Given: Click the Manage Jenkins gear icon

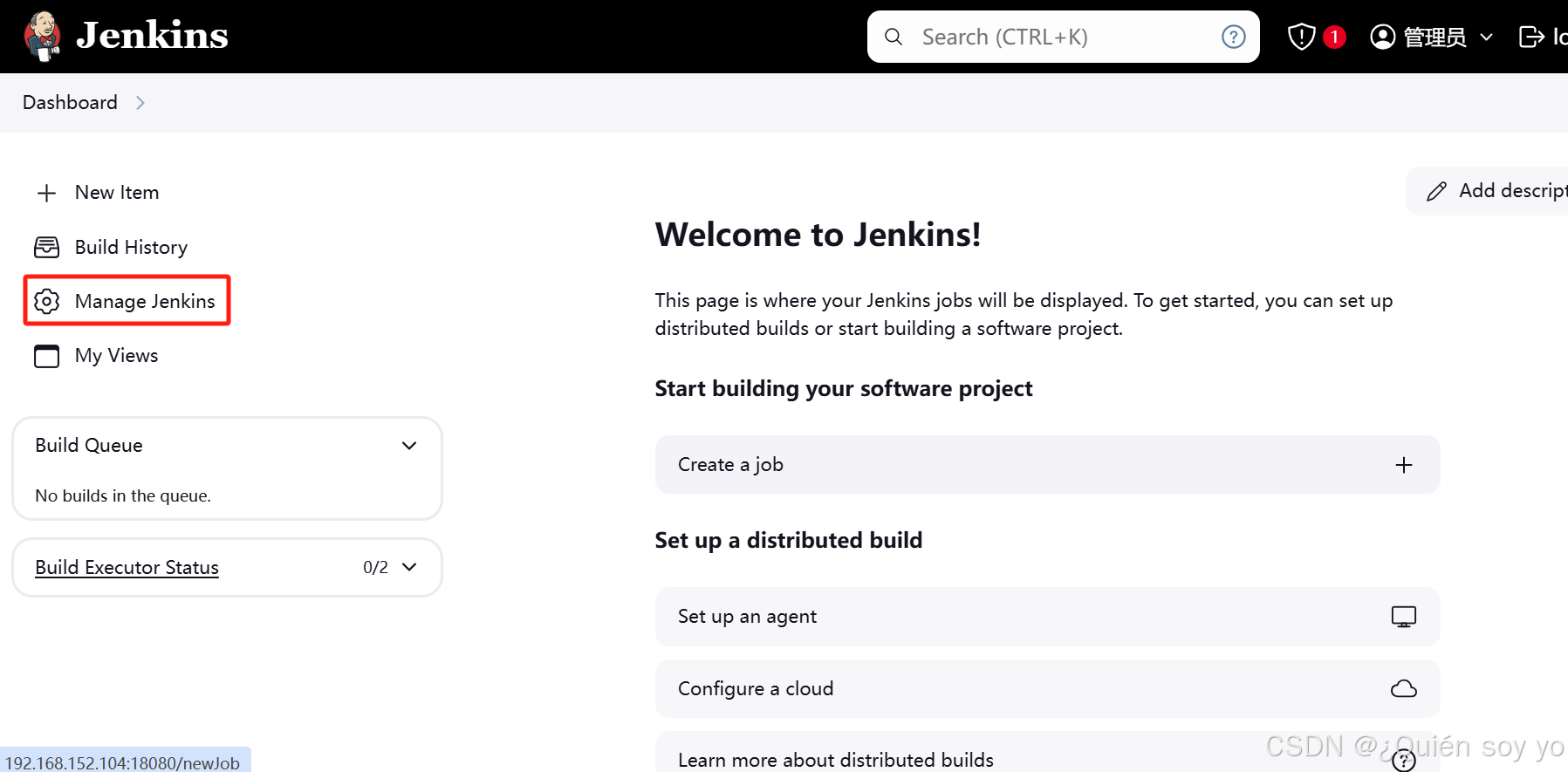Looking at the screenshot, I should [x=47, y=302].
